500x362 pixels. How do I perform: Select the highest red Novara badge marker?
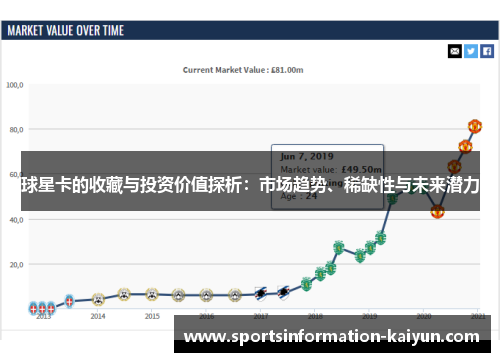69,301
